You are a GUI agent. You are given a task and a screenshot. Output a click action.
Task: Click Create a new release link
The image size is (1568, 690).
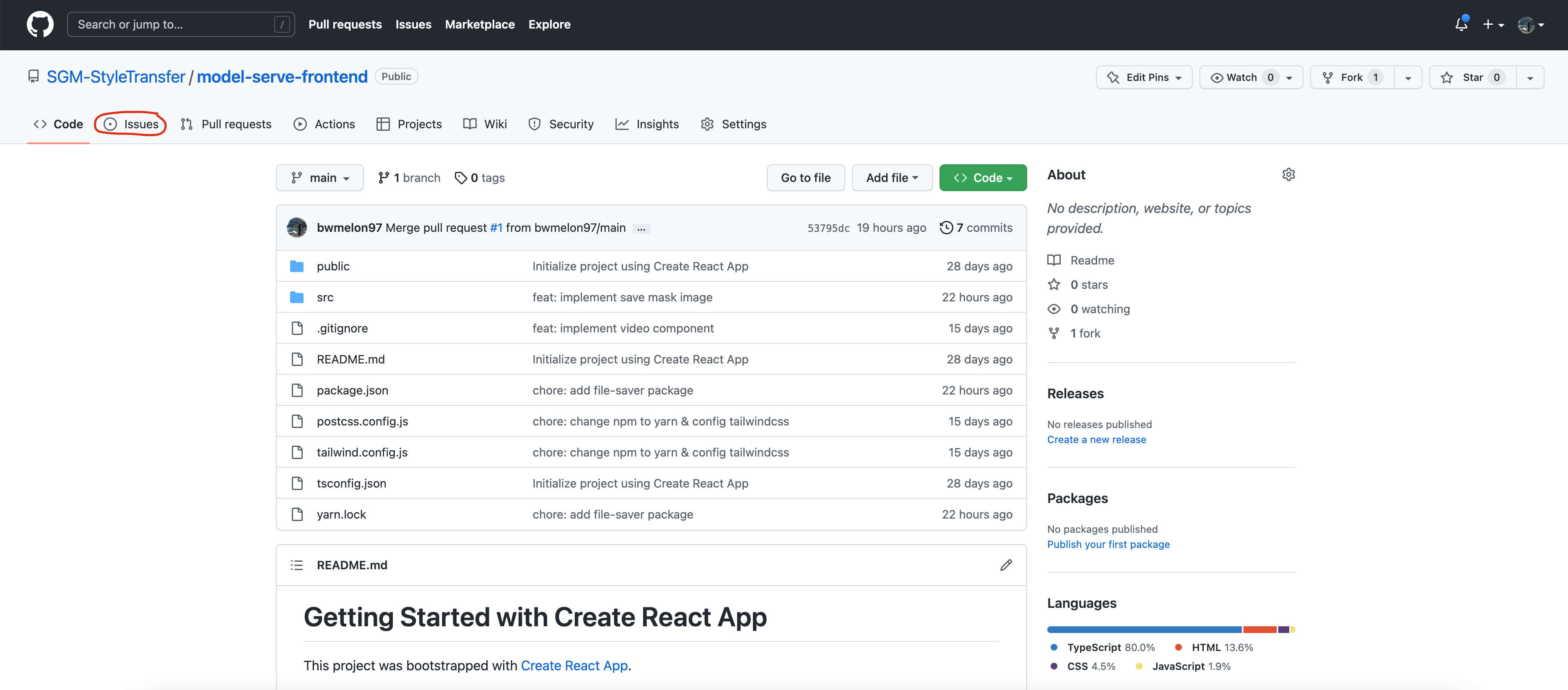pyautogui.click(x=1096, y=439)
